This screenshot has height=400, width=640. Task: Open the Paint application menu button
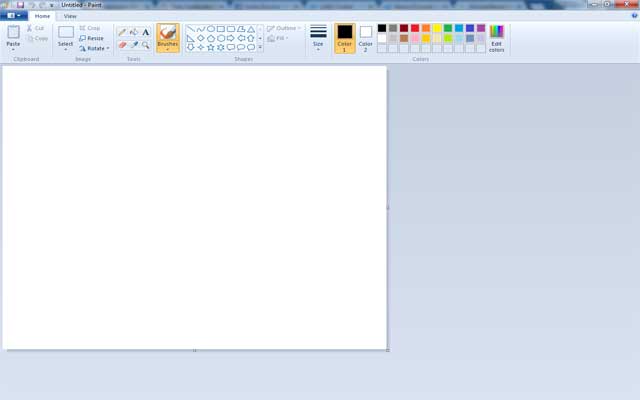coord(14,16)
